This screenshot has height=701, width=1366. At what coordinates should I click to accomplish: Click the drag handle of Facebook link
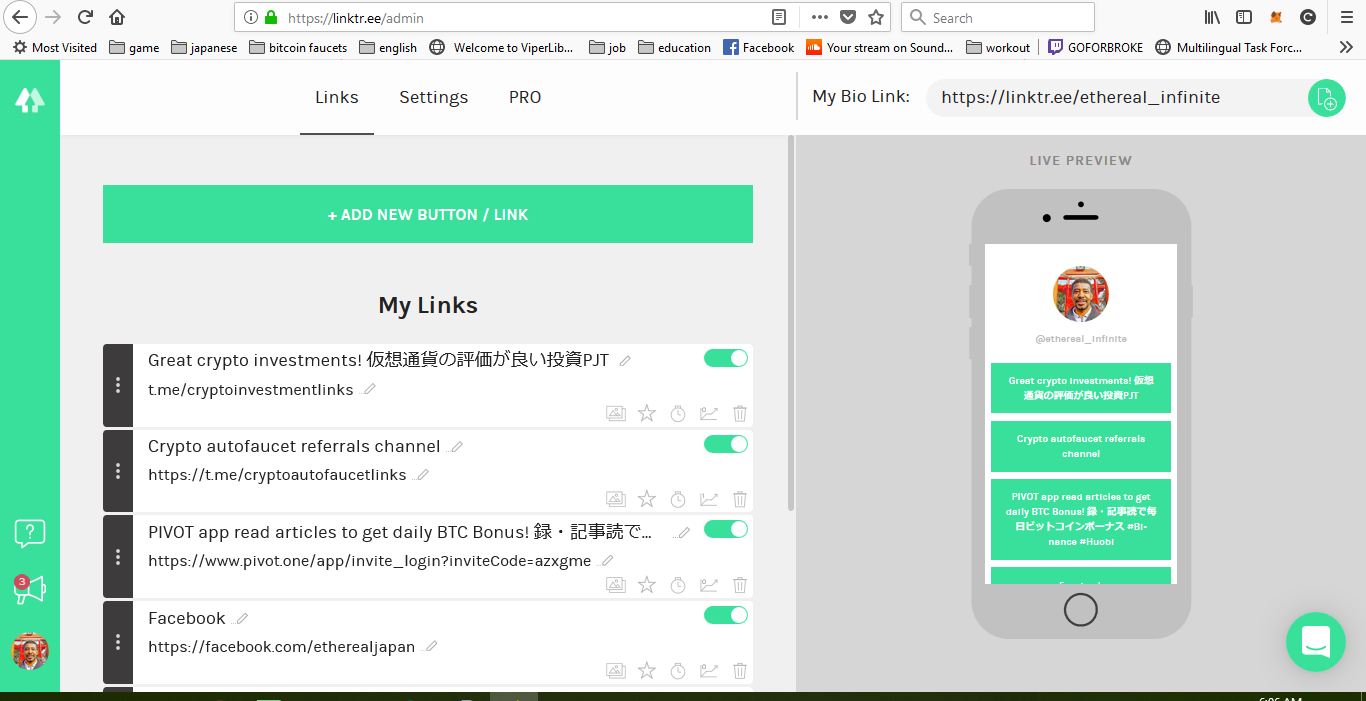point(118,642)
